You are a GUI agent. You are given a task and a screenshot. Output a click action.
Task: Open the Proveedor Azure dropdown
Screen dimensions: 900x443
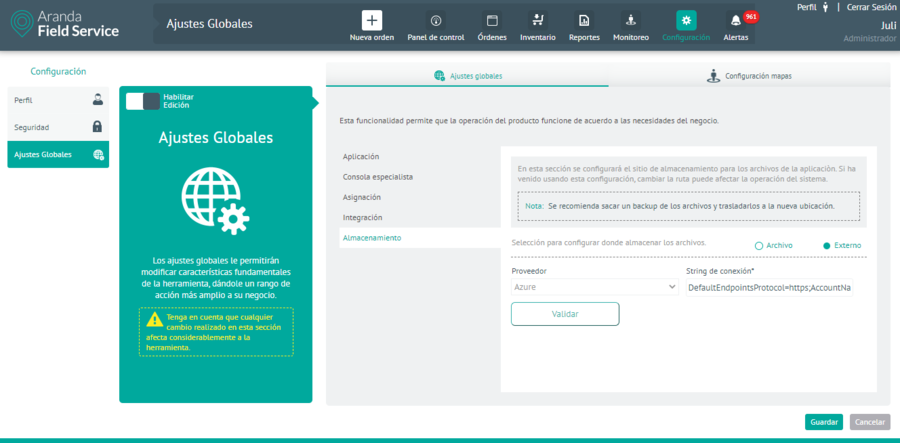tap(595, 287)
